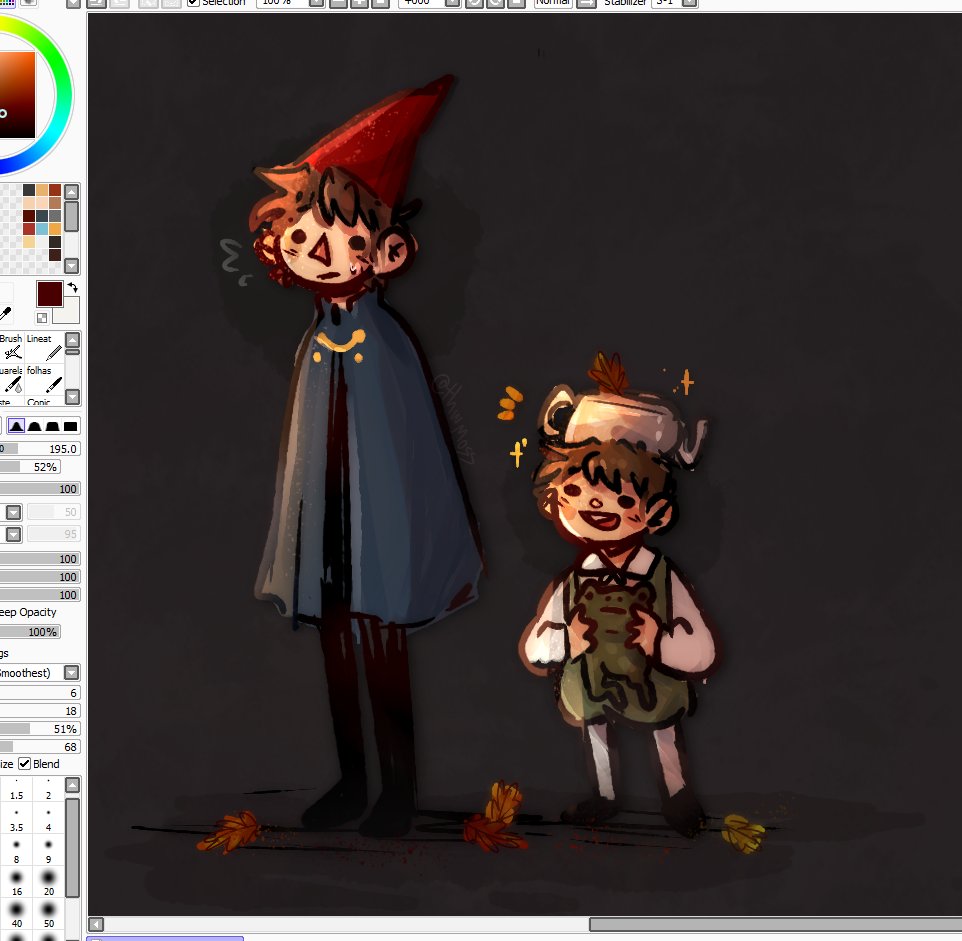
Task: Click the slider showing value 6
Action: coord(40,693)
